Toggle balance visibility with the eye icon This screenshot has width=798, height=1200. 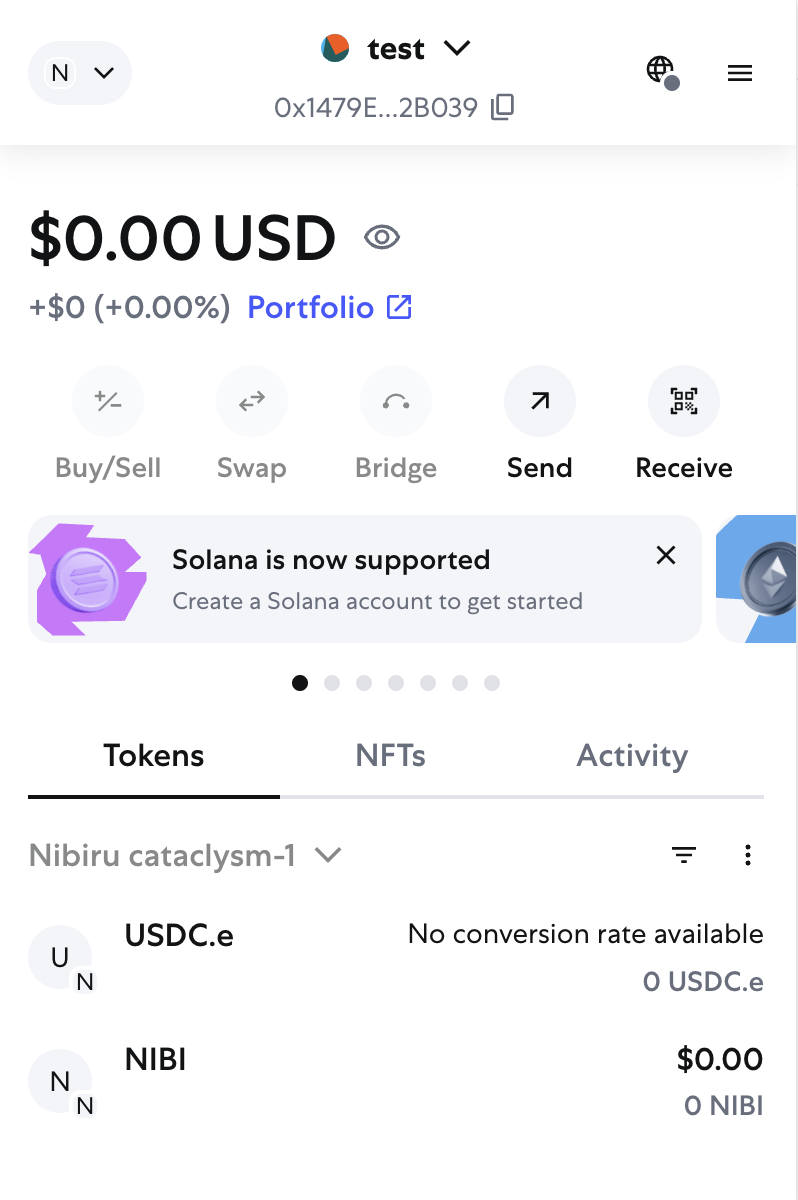point(382,238)
